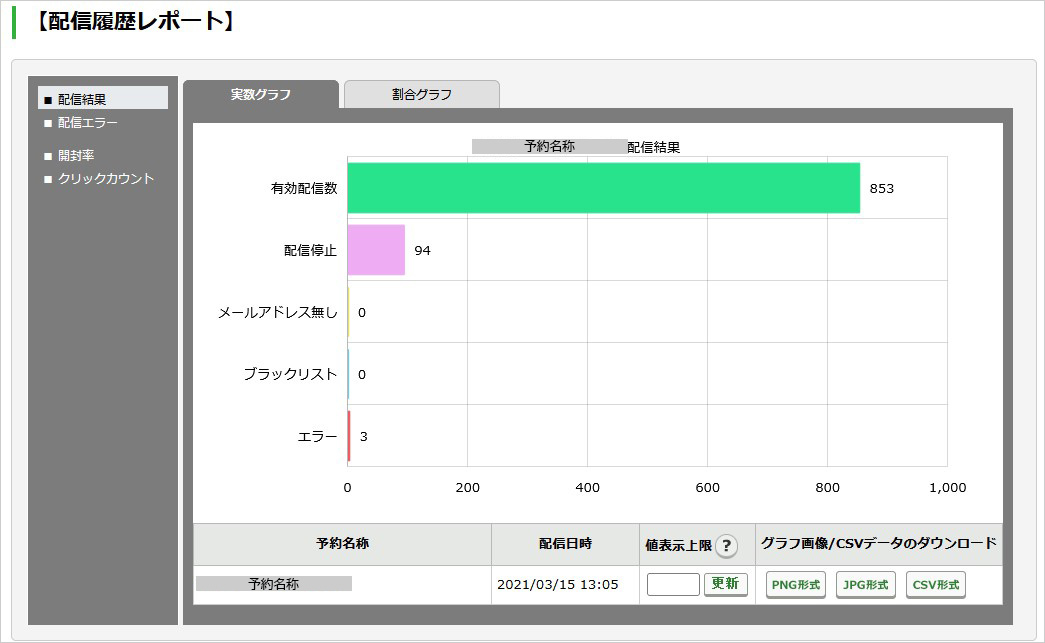Click the 1,000 x-axis tick label
The image size is (1045, 643).
point(947,488)
